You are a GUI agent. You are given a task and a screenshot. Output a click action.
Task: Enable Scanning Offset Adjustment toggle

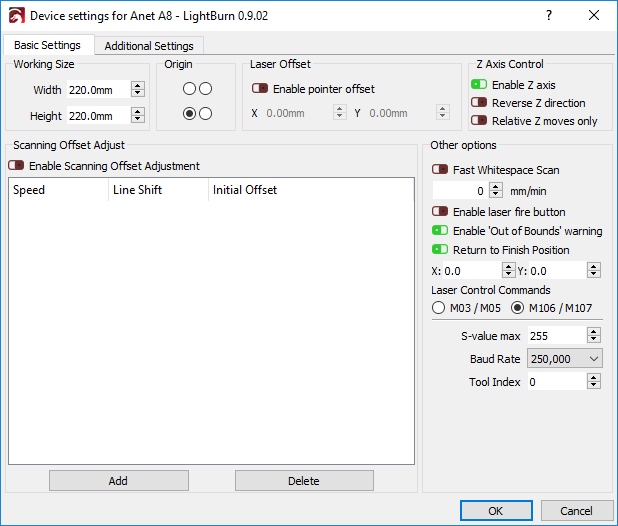[16, 165]
